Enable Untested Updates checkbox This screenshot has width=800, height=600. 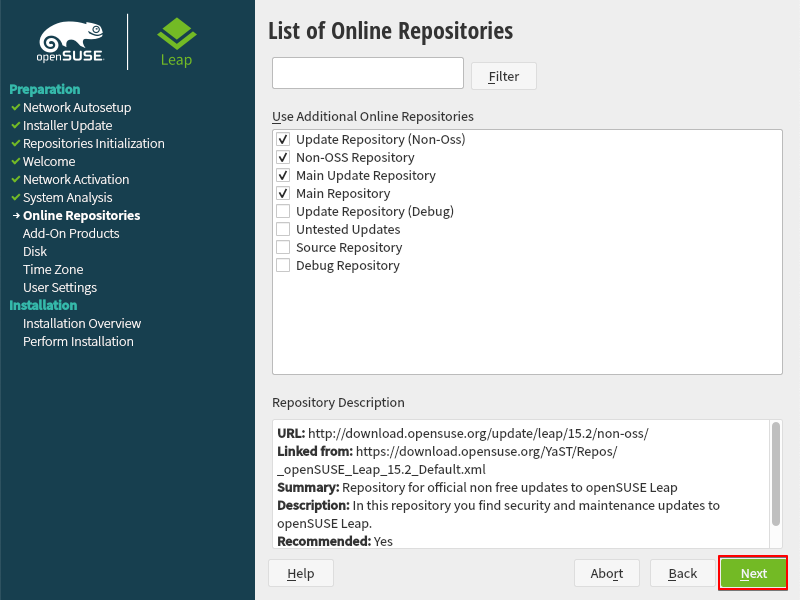pos(283,229)
